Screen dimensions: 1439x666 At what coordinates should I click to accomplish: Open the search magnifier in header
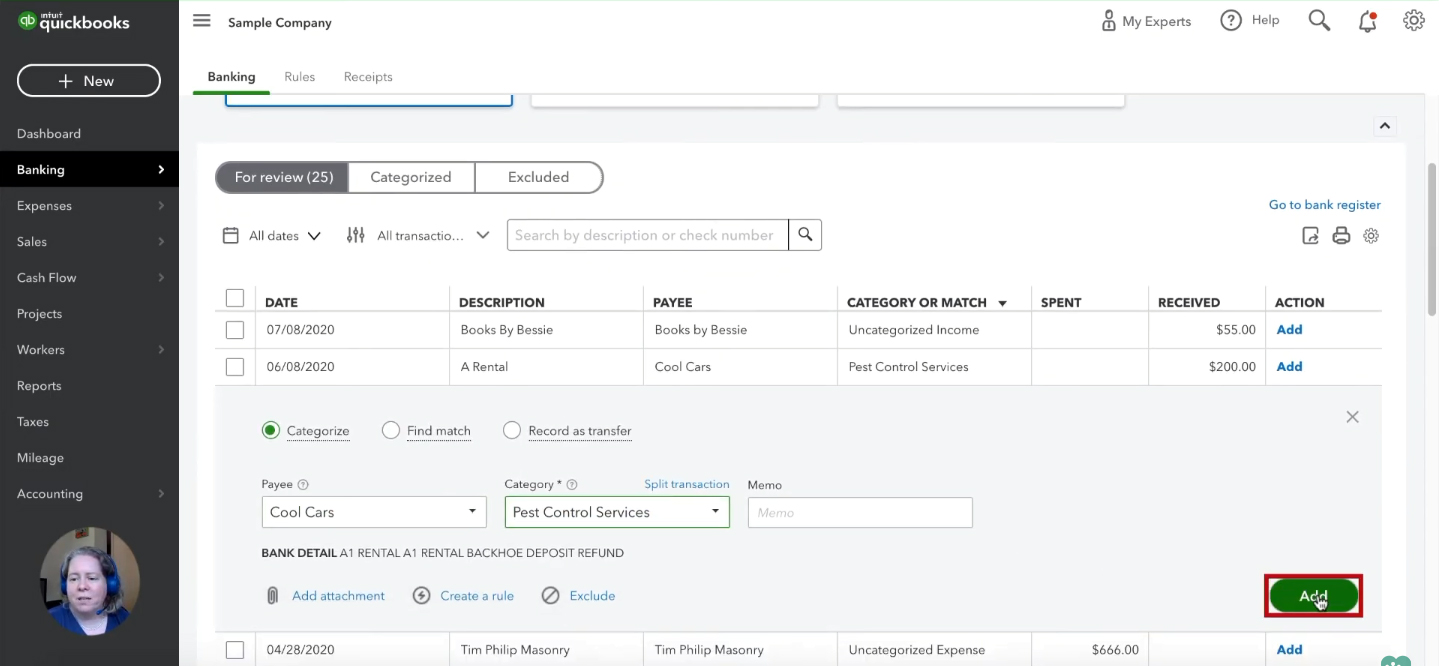(1319, 21)
